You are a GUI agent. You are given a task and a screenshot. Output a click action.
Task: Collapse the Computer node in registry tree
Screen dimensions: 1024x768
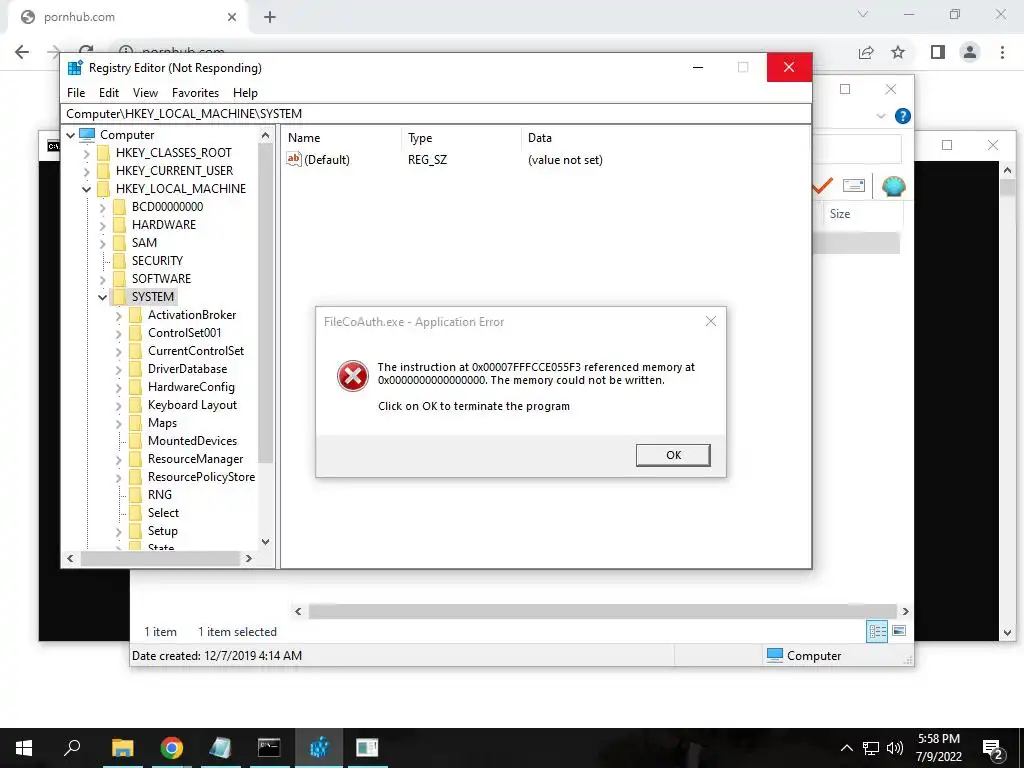click(71, 135)
